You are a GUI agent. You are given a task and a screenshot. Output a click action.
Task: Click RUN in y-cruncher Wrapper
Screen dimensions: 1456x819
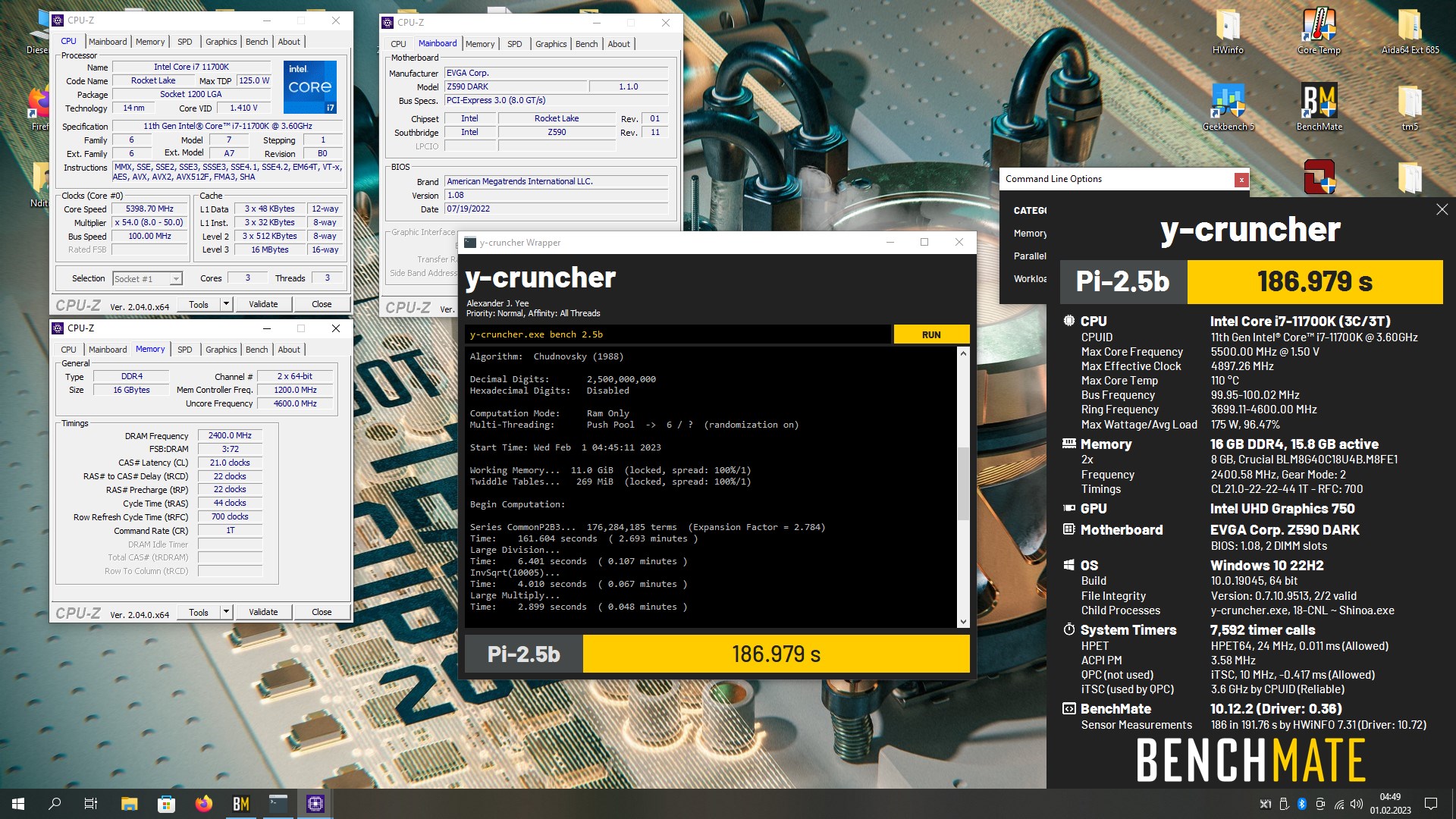pos(931,334)
